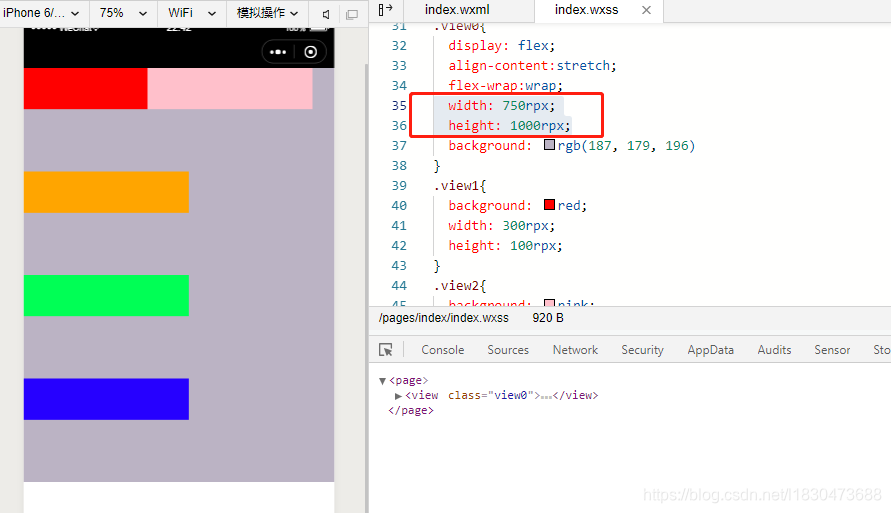Click the 'height: 100rpx;' code line
The width and height of the screenshot is (891, 513).
coord(505,245)
